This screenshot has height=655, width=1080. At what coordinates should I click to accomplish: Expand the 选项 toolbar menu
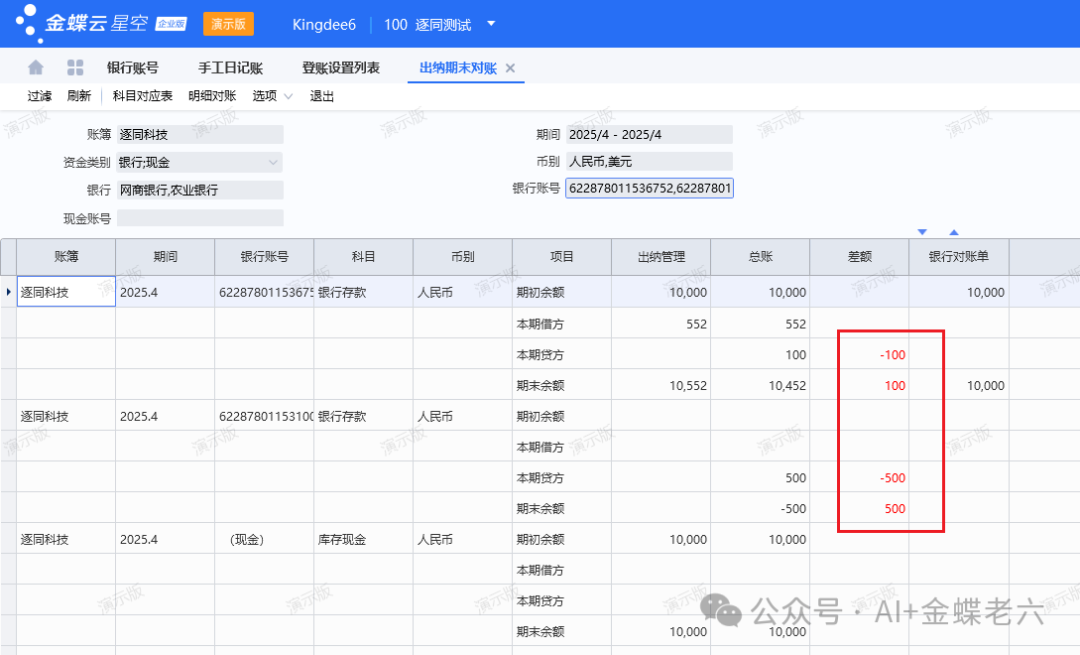tap(272, 96)
